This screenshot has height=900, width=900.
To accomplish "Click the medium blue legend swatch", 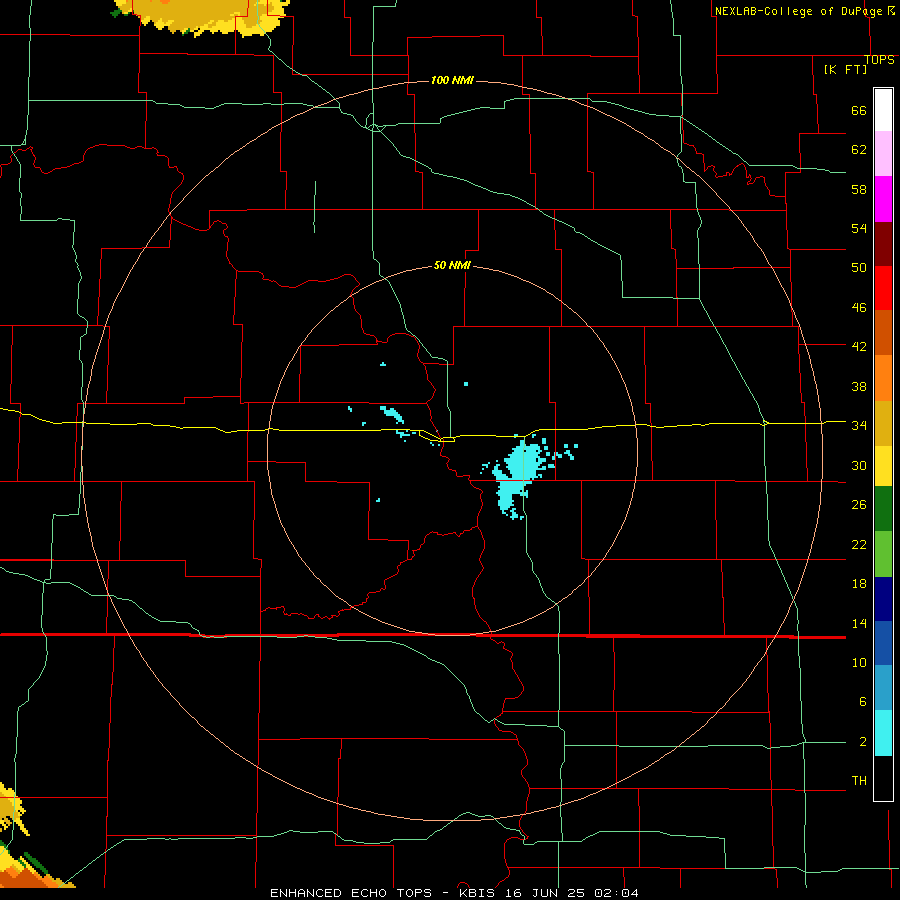I will [883, 643].
